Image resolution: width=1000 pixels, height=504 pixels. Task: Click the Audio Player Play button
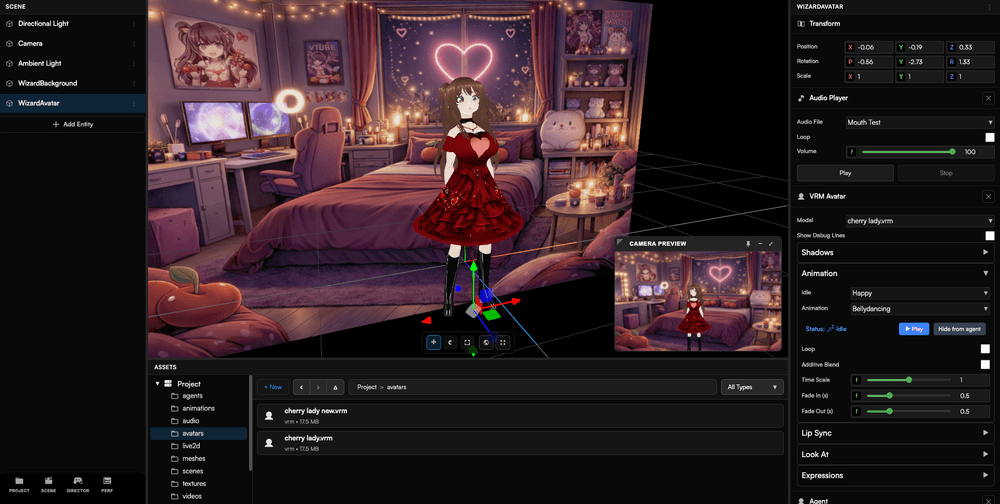[845, 173]
